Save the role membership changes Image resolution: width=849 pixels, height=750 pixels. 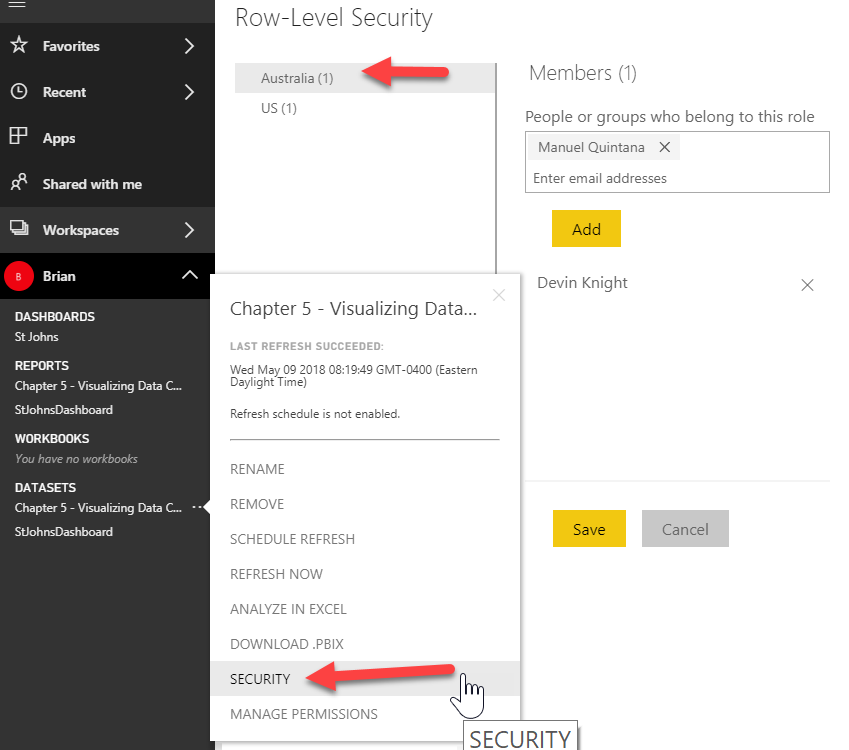pos(589,528)
